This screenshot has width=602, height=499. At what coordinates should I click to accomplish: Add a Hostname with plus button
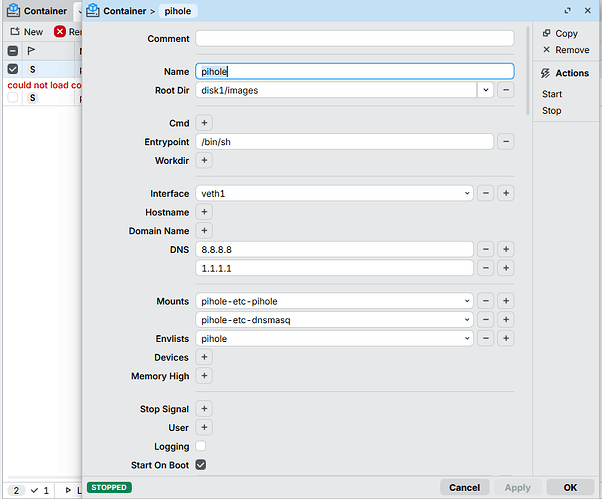pyautogui.click(x=204, y=212)
